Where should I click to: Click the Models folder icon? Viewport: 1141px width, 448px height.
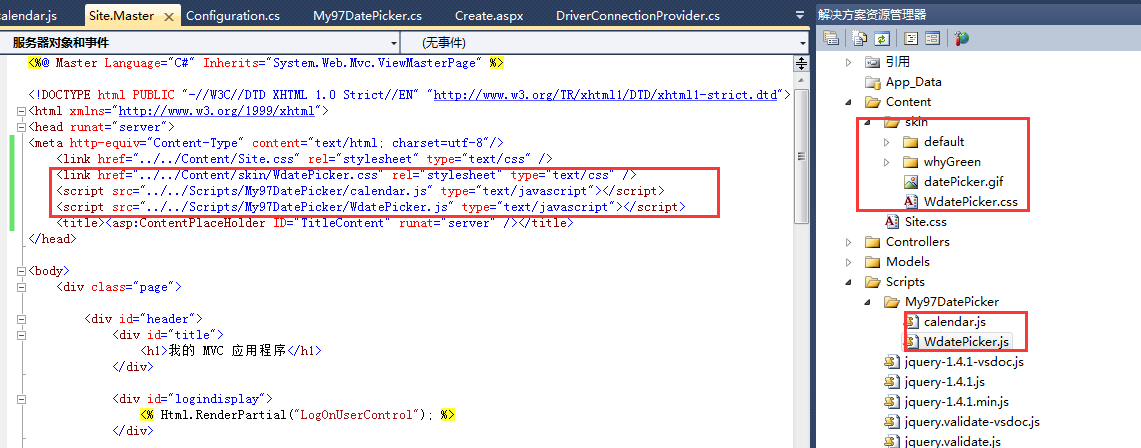872,262
